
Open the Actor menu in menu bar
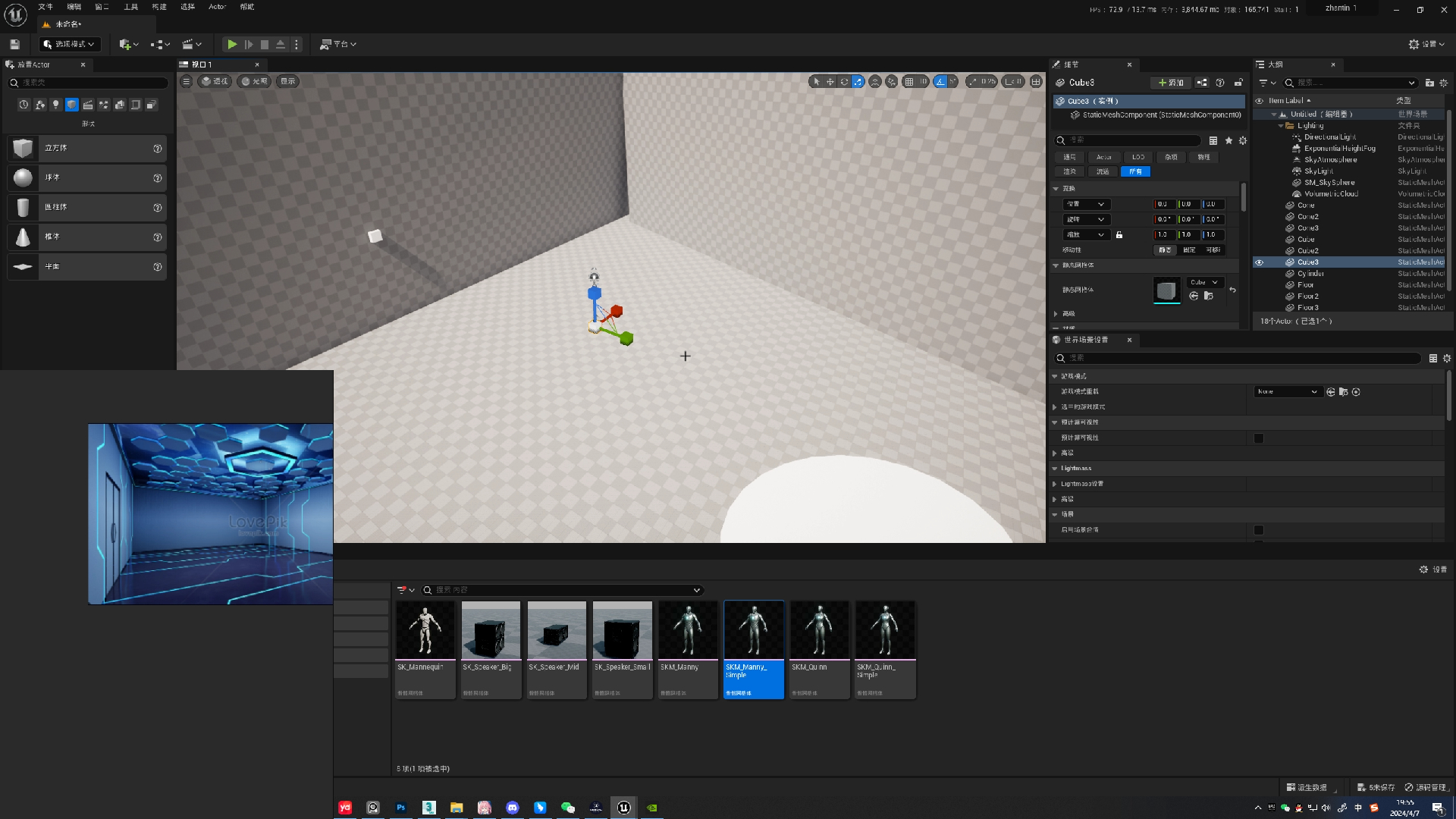click(x=218, y=7)
